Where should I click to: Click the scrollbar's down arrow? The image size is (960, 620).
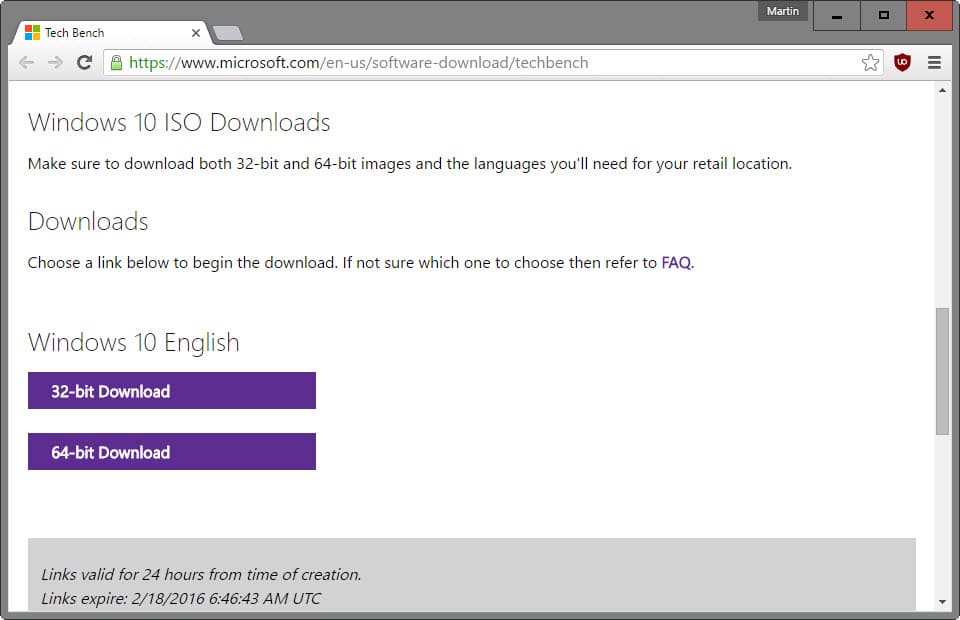[942, 601]
